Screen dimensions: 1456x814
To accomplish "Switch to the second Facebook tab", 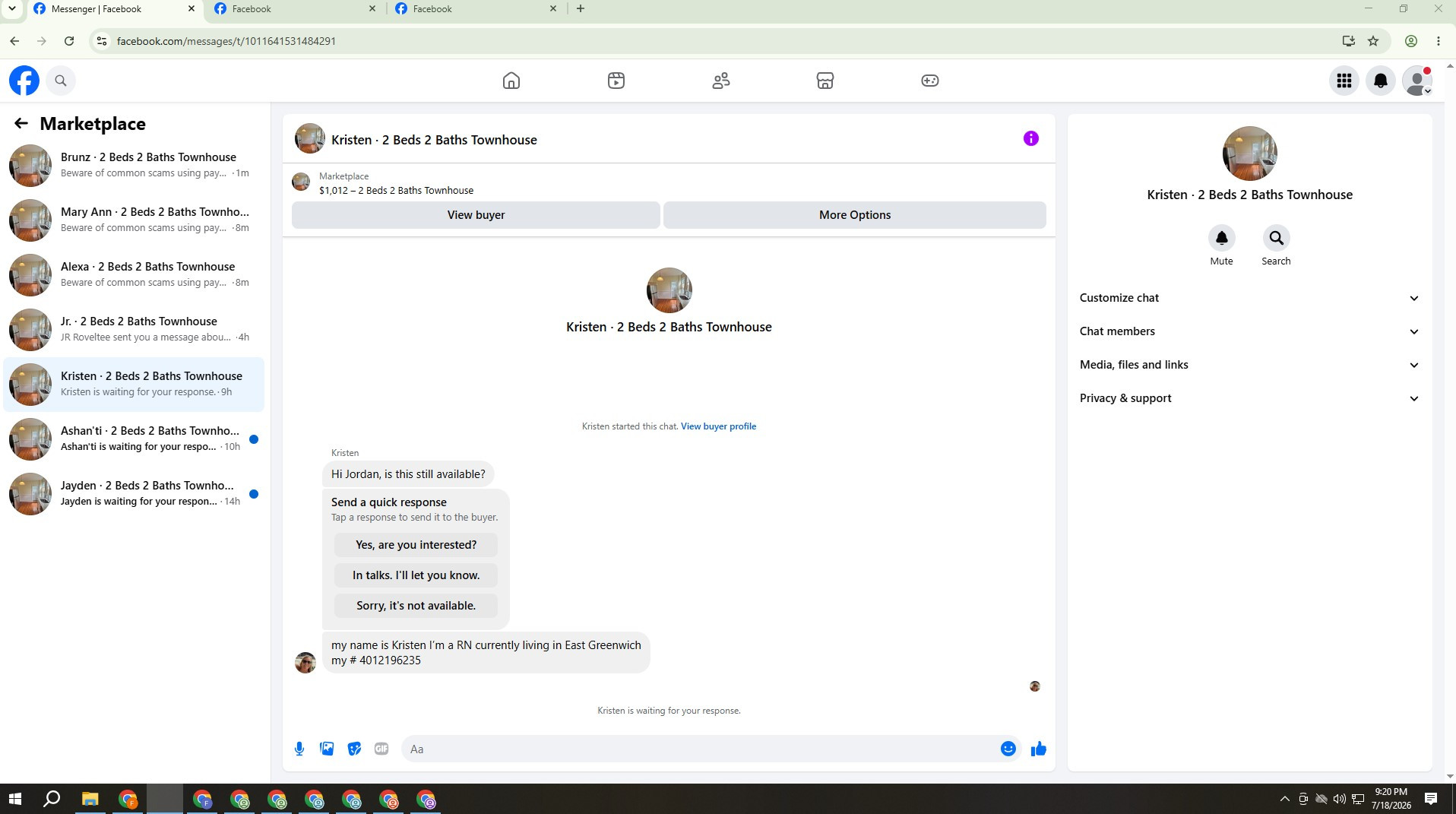I will coord(295,9).
